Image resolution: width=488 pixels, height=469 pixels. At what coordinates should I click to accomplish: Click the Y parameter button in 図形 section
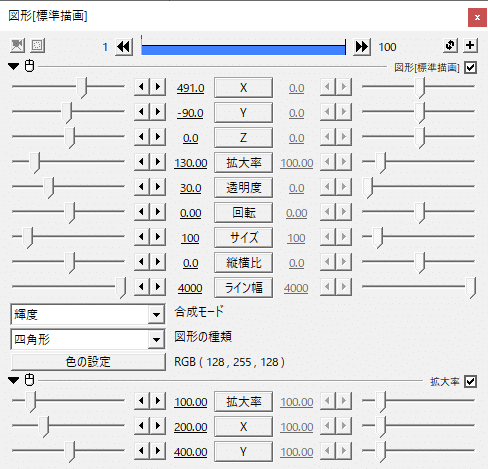click(243, 113)
